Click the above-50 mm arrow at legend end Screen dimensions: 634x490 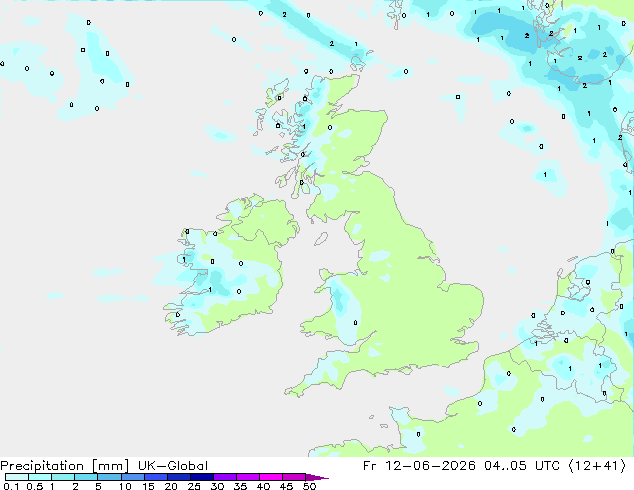[317, 477]
